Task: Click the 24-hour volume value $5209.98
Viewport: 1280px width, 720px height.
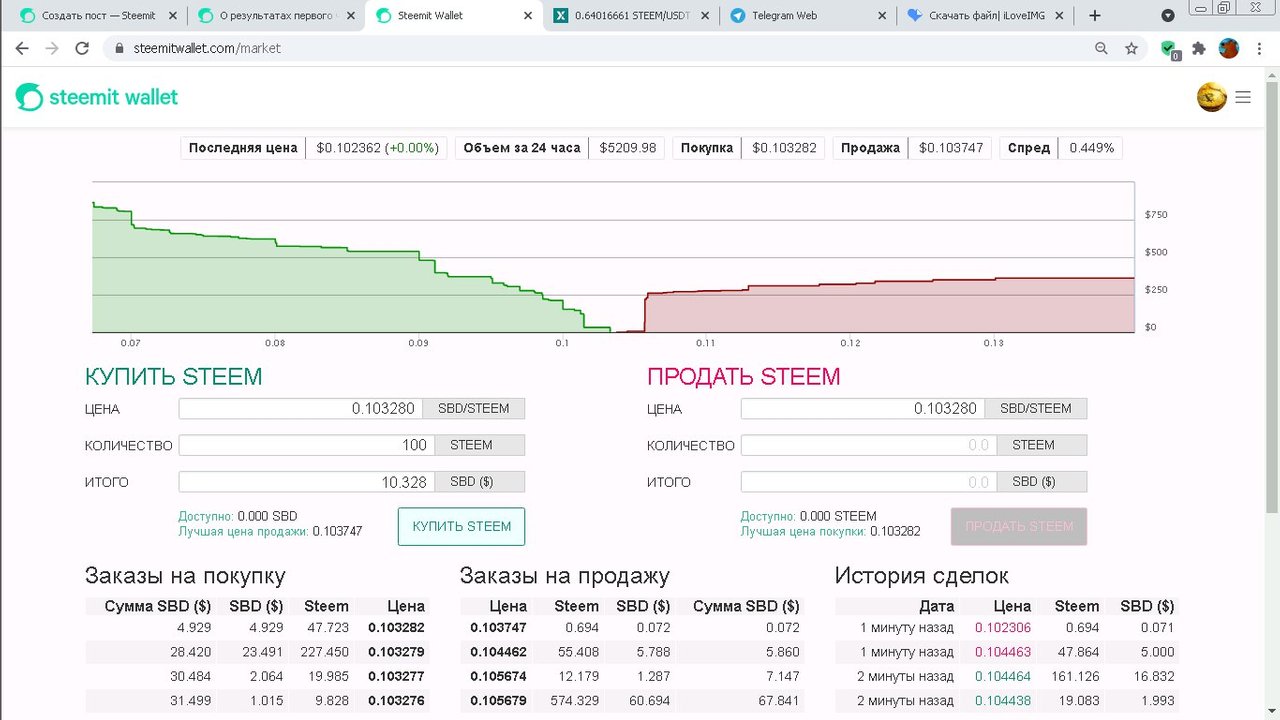Action: coord(628,148)
